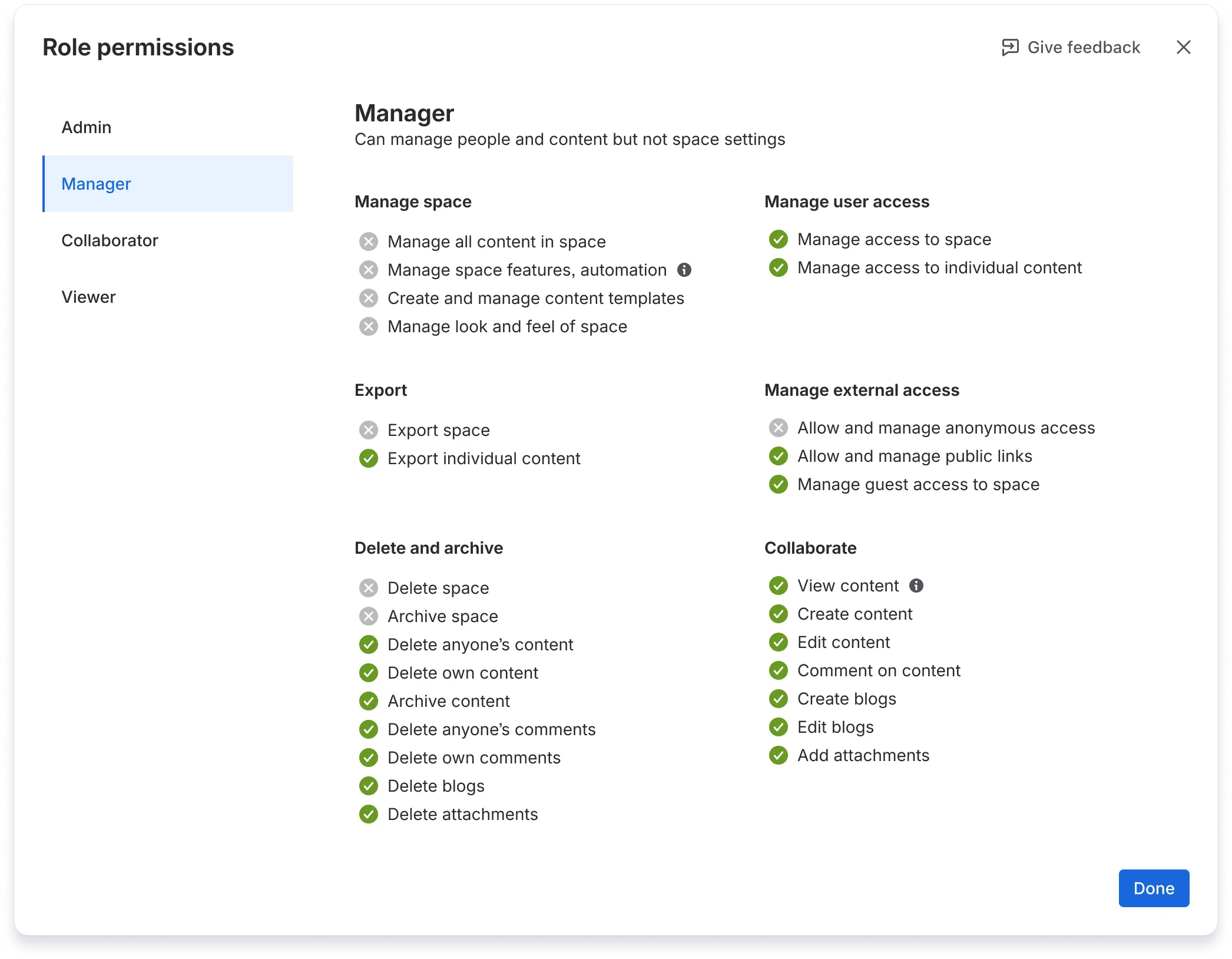The height and width of the screenshot is (959, 1232).
Task: Click the 'Delete and archive' heading
Action: tap(429, 548)
